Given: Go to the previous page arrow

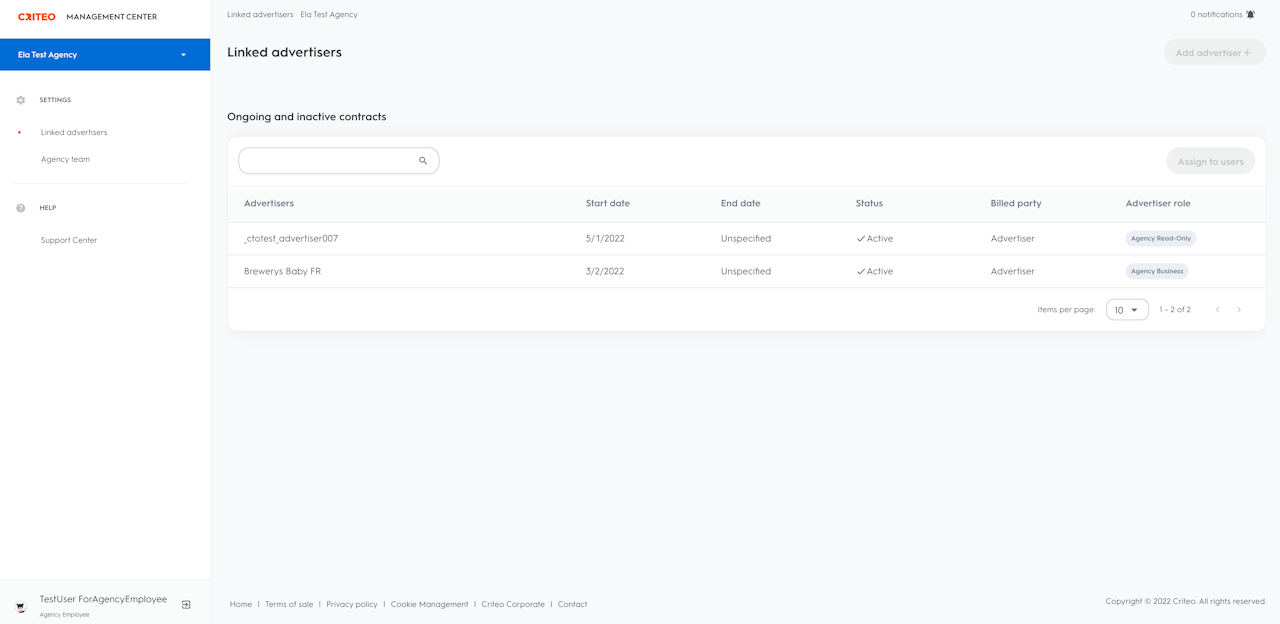Looking at the screenshot, I should (x=1217, y=310).
